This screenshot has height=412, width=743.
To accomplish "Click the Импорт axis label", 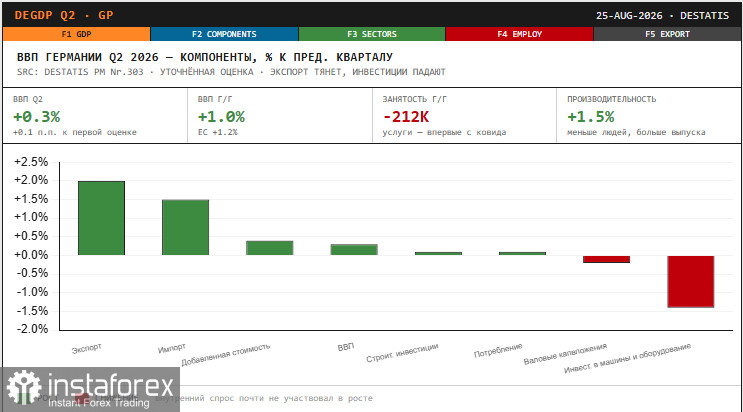I will pos(172,348).
